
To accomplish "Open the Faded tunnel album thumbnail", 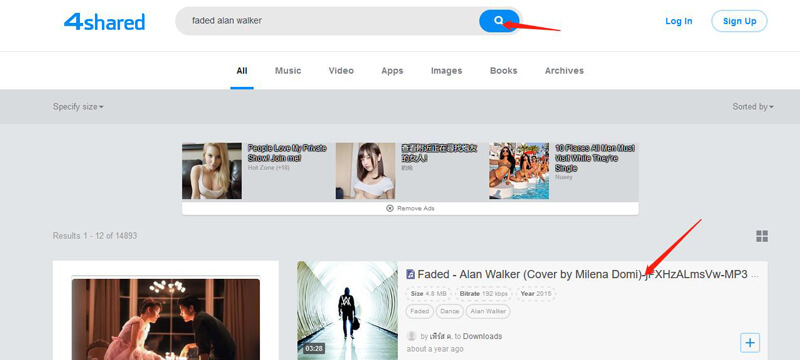I will click(347, 311).
